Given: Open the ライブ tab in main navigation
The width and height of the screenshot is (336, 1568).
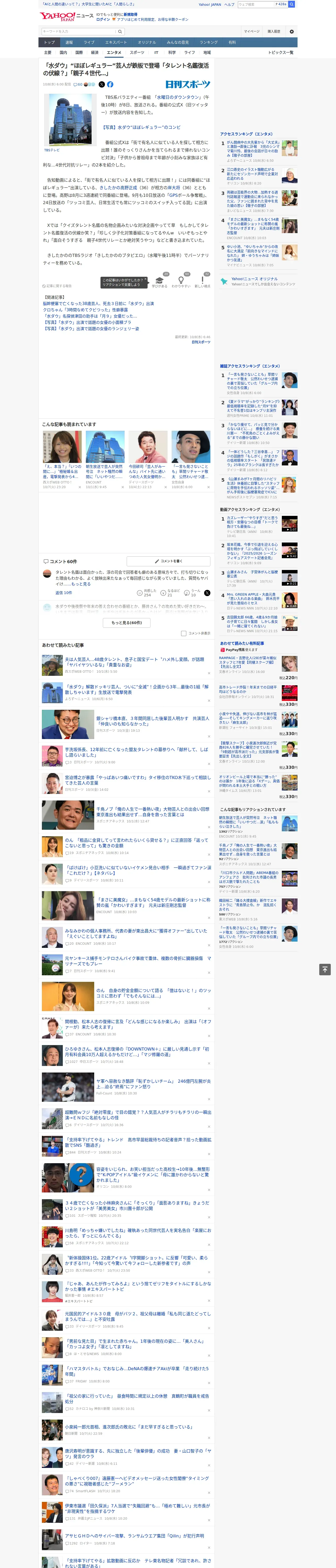Looking at the screenshot, I should click(89, 42).
